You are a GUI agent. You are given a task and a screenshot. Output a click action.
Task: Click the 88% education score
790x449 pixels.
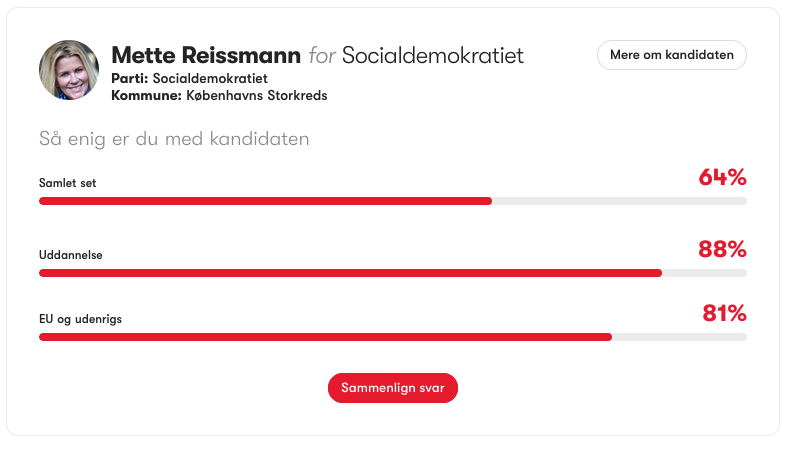coord(722,249)
